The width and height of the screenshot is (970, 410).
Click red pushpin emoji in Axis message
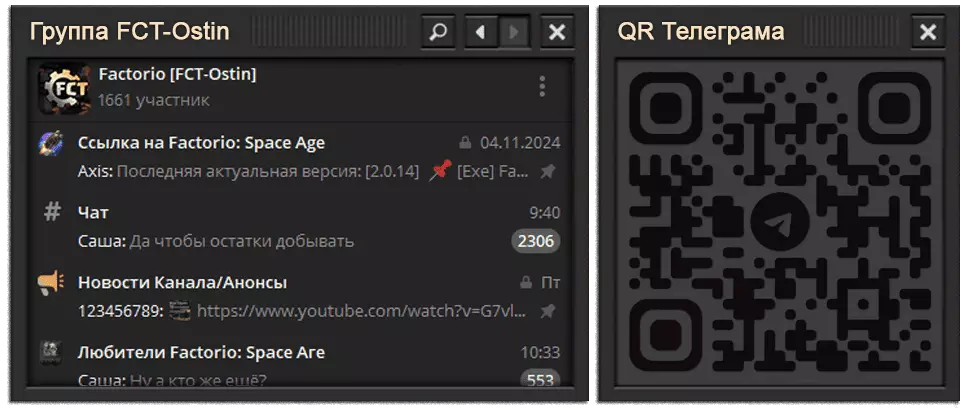(x=440, y=170)
